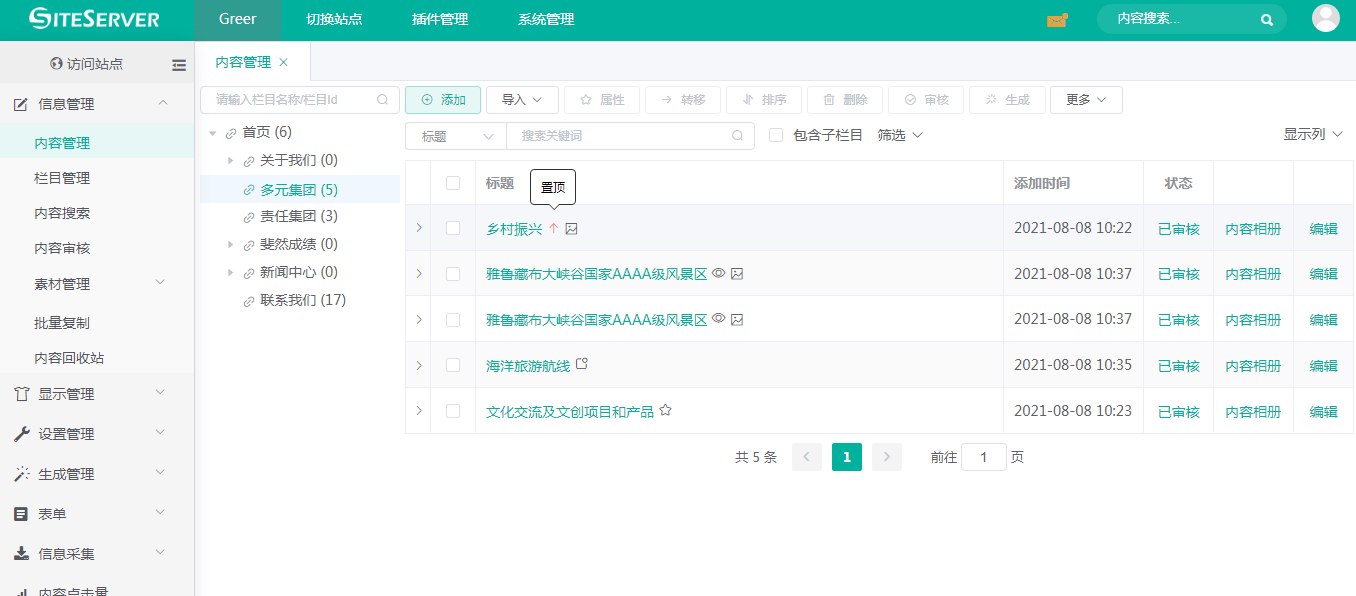Viewport: 1356px width, 596px height.
Task: Tick the checkbox for 海洋旅游航线 row
Action: (453, 366)
